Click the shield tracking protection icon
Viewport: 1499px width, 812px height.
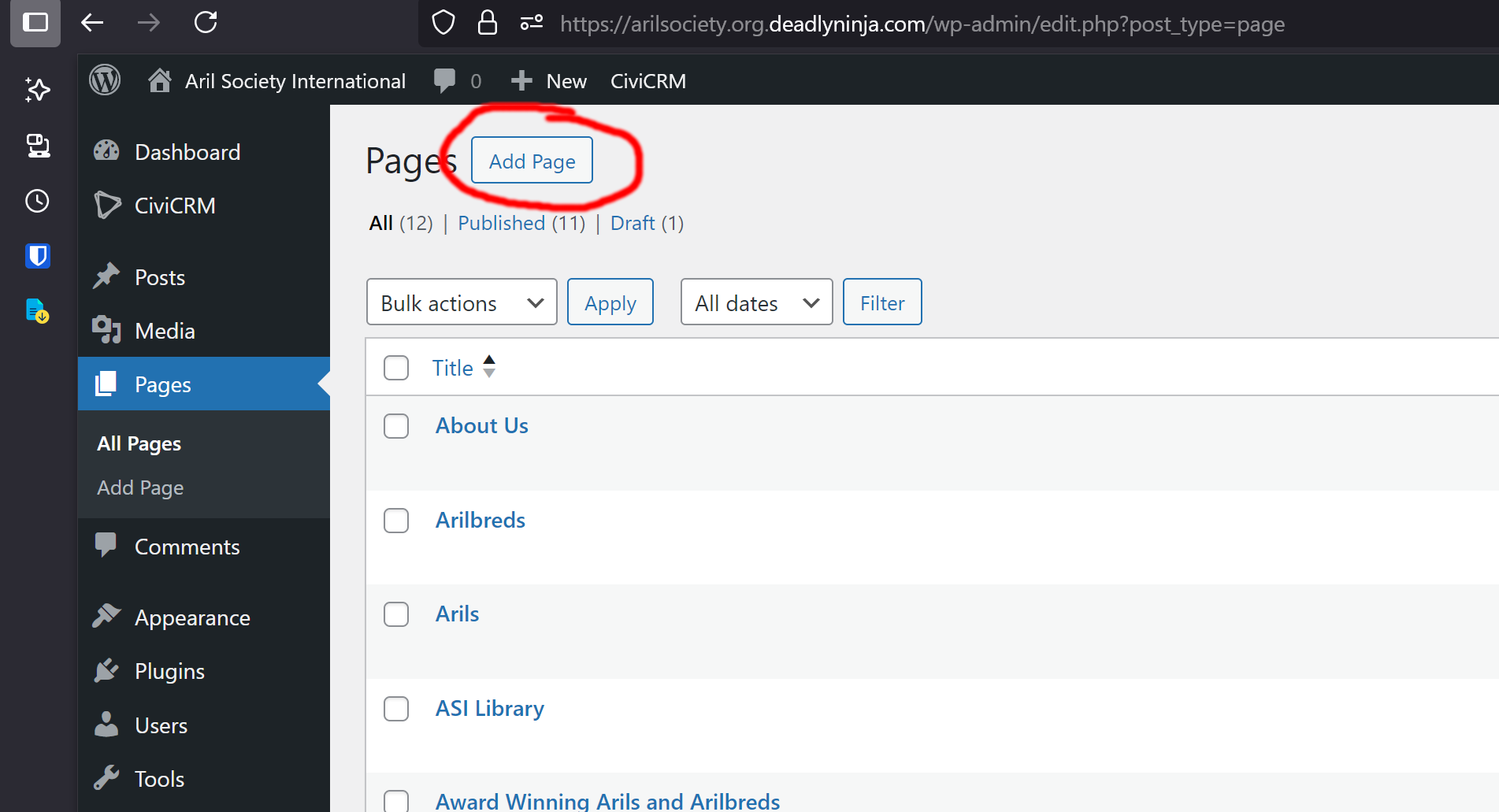[443, 23]
